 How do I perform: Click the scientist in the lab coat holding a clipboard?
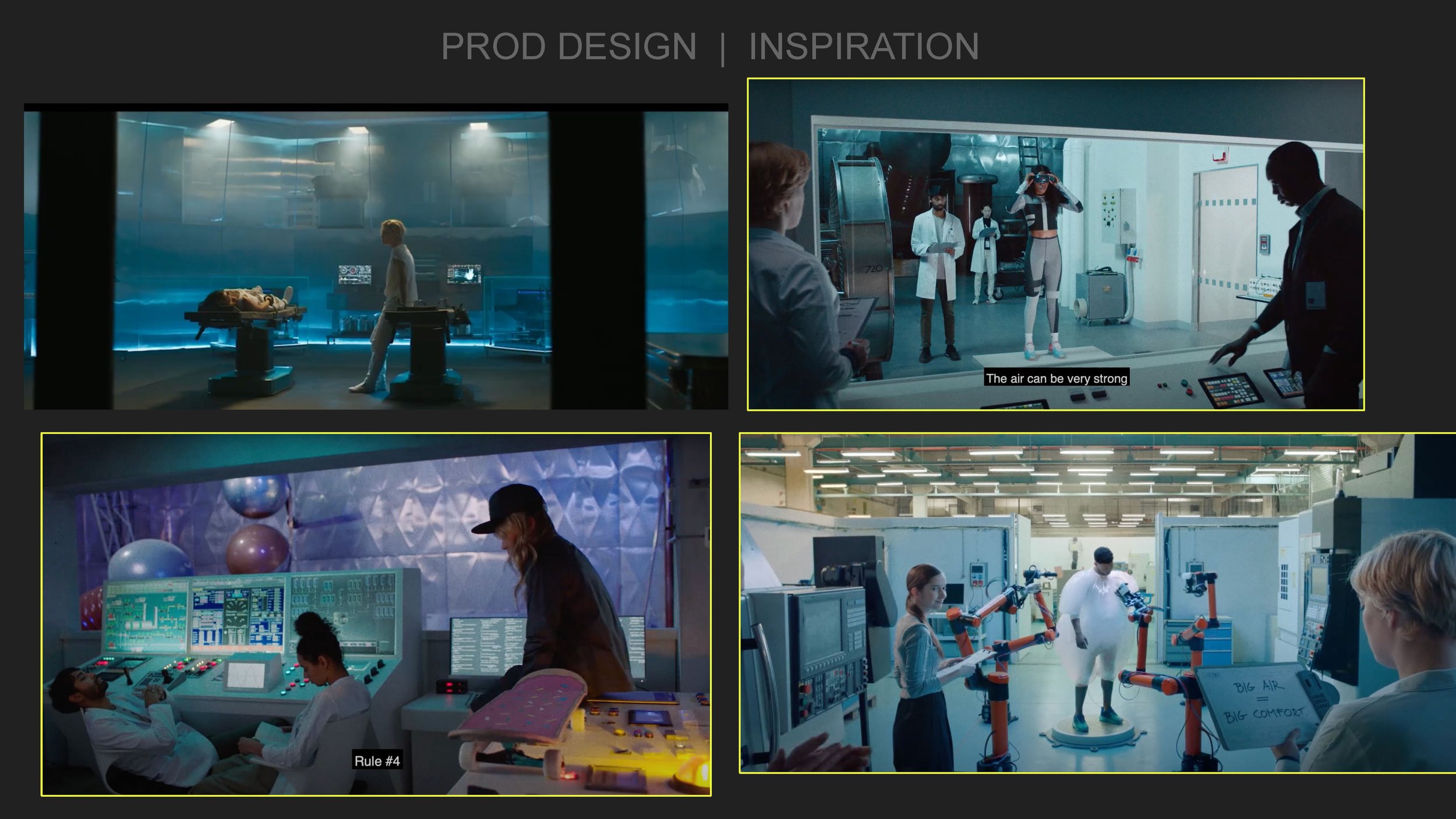[938, 256]
